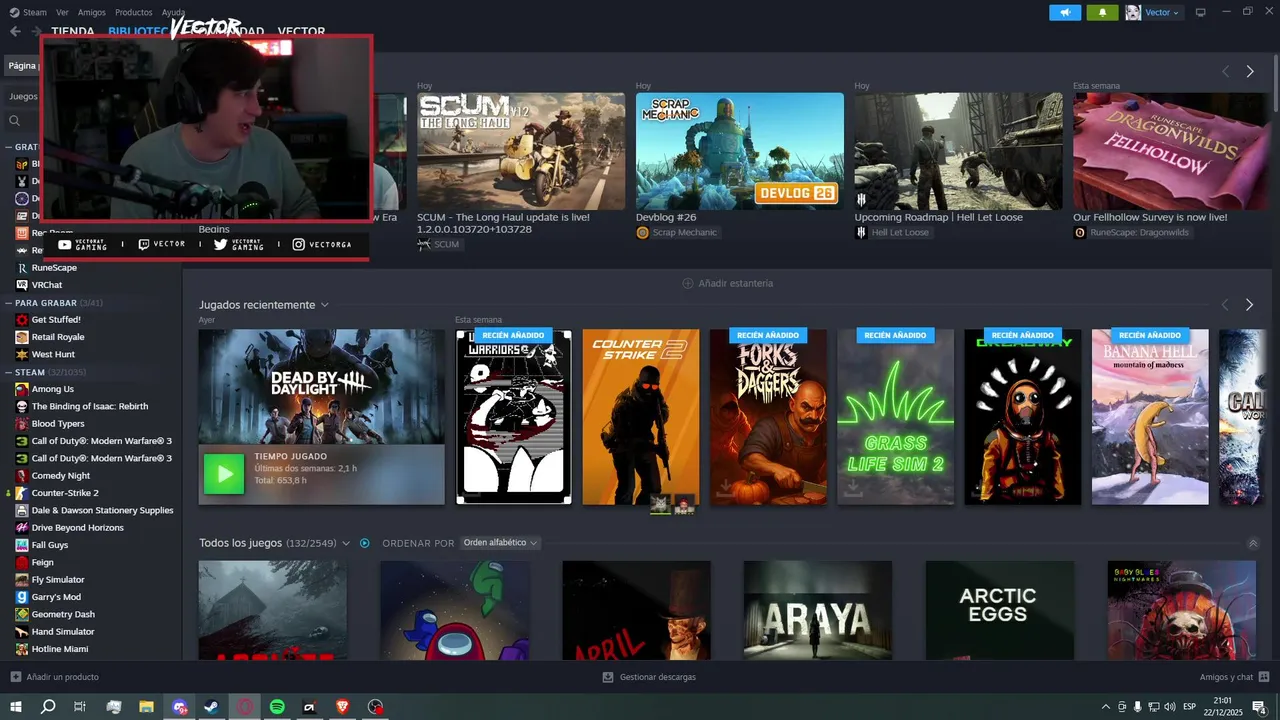Open the Steam announcements megaphone icon
The image size is (1280, 720).
click(x=1065, y=12)
